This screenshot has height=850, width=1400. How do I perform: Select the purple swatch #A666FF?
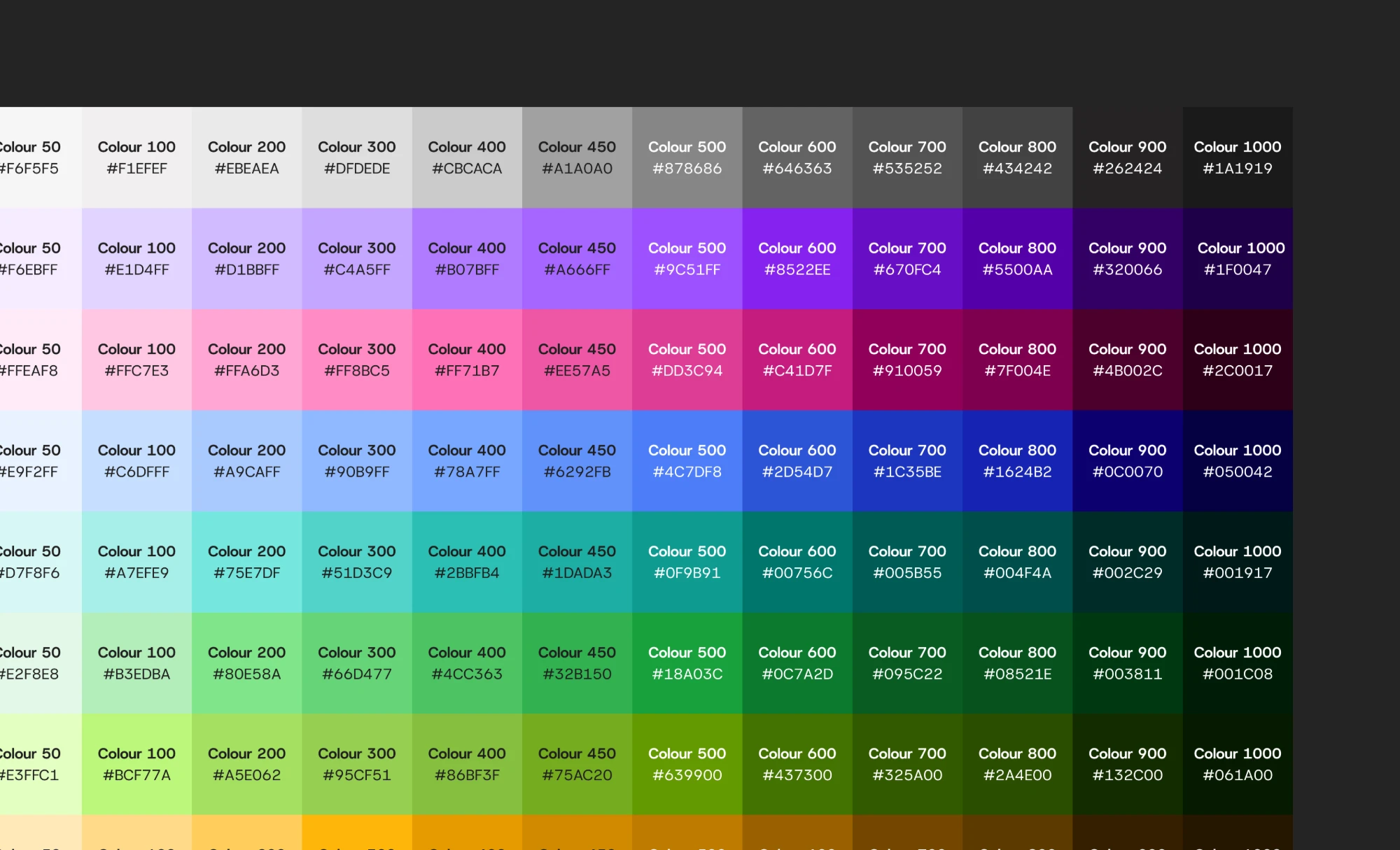pyautogui.click(x=577, y=259)
